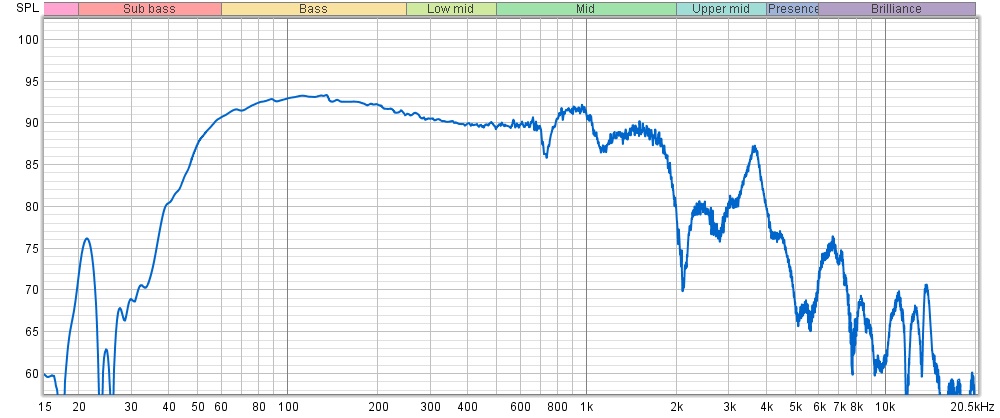Click the 75 SPL axis label
Image resolution: width=1000 pixels, height=418 pixels.
point(33,249)
